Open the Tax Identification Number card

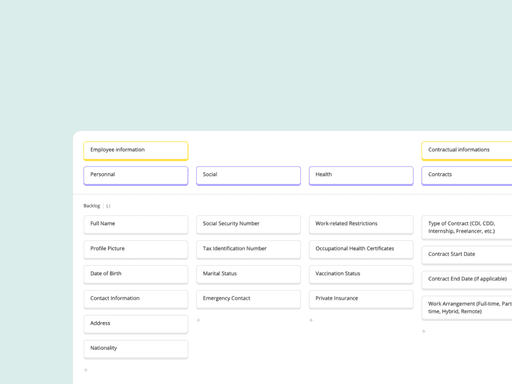(248, 250)
